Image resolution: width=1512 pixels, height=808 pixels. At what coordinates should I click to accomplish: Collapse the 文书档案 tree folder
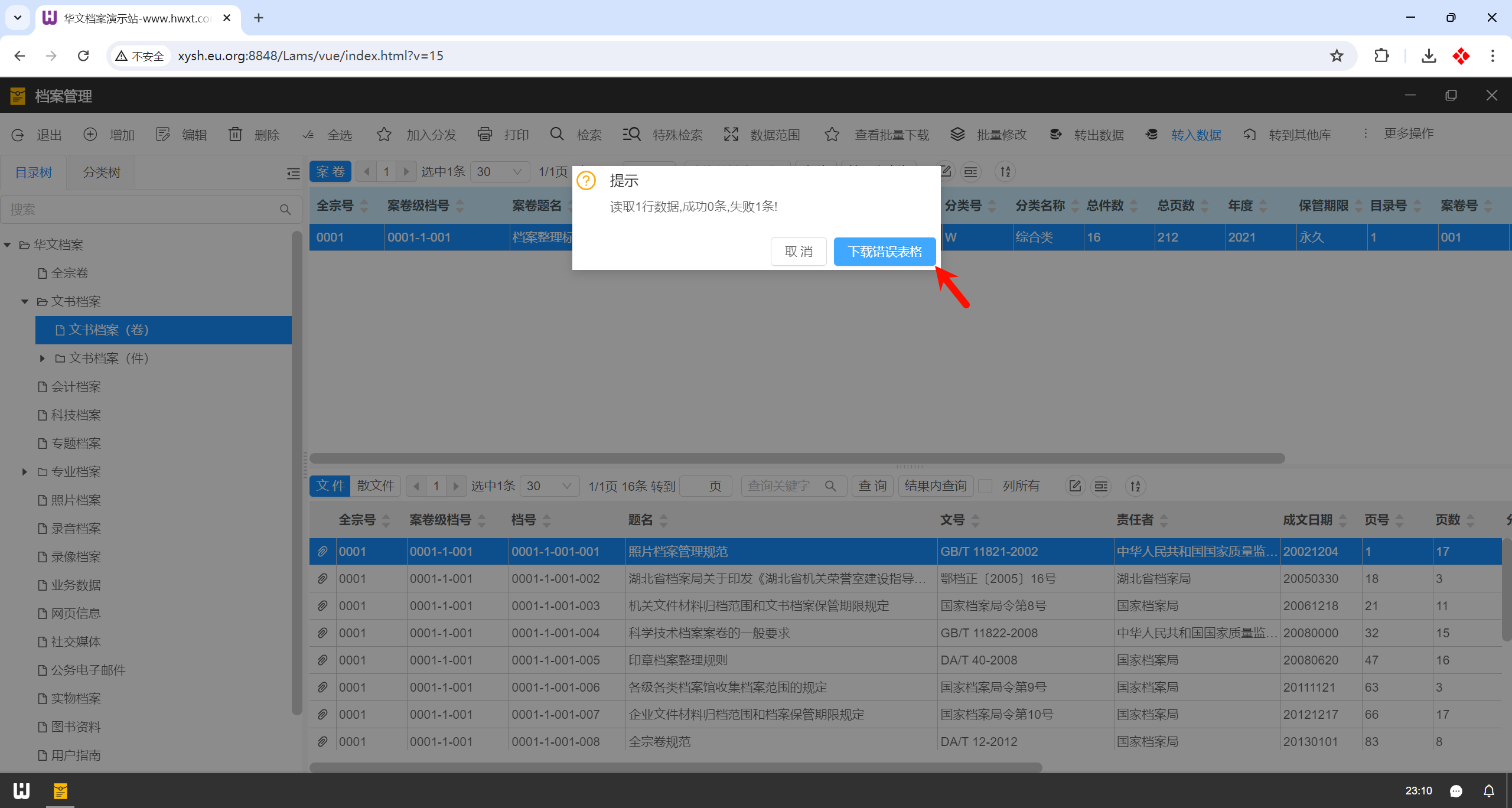point(24,301)
